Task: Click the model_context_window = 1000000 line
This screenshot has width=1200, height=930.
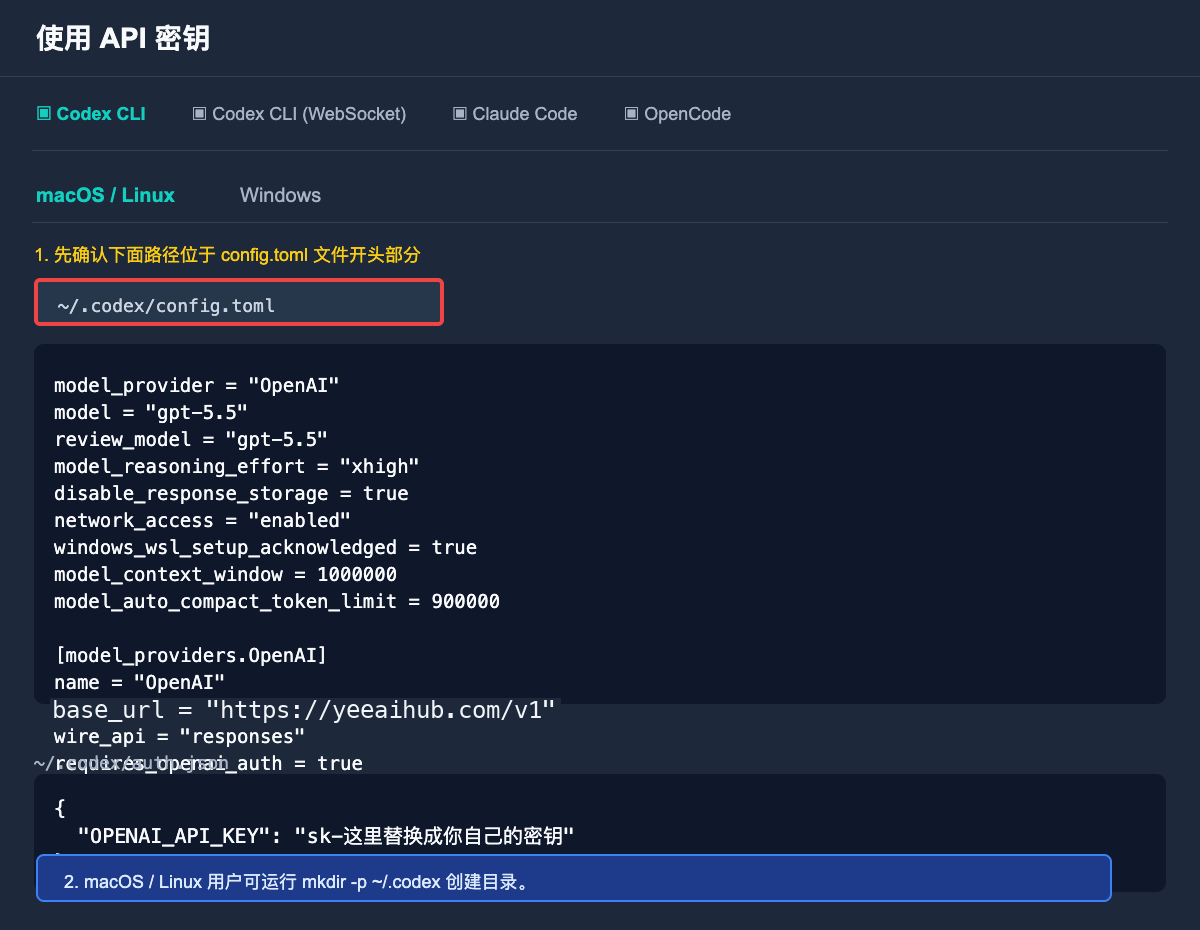Action: pos(225,575)
